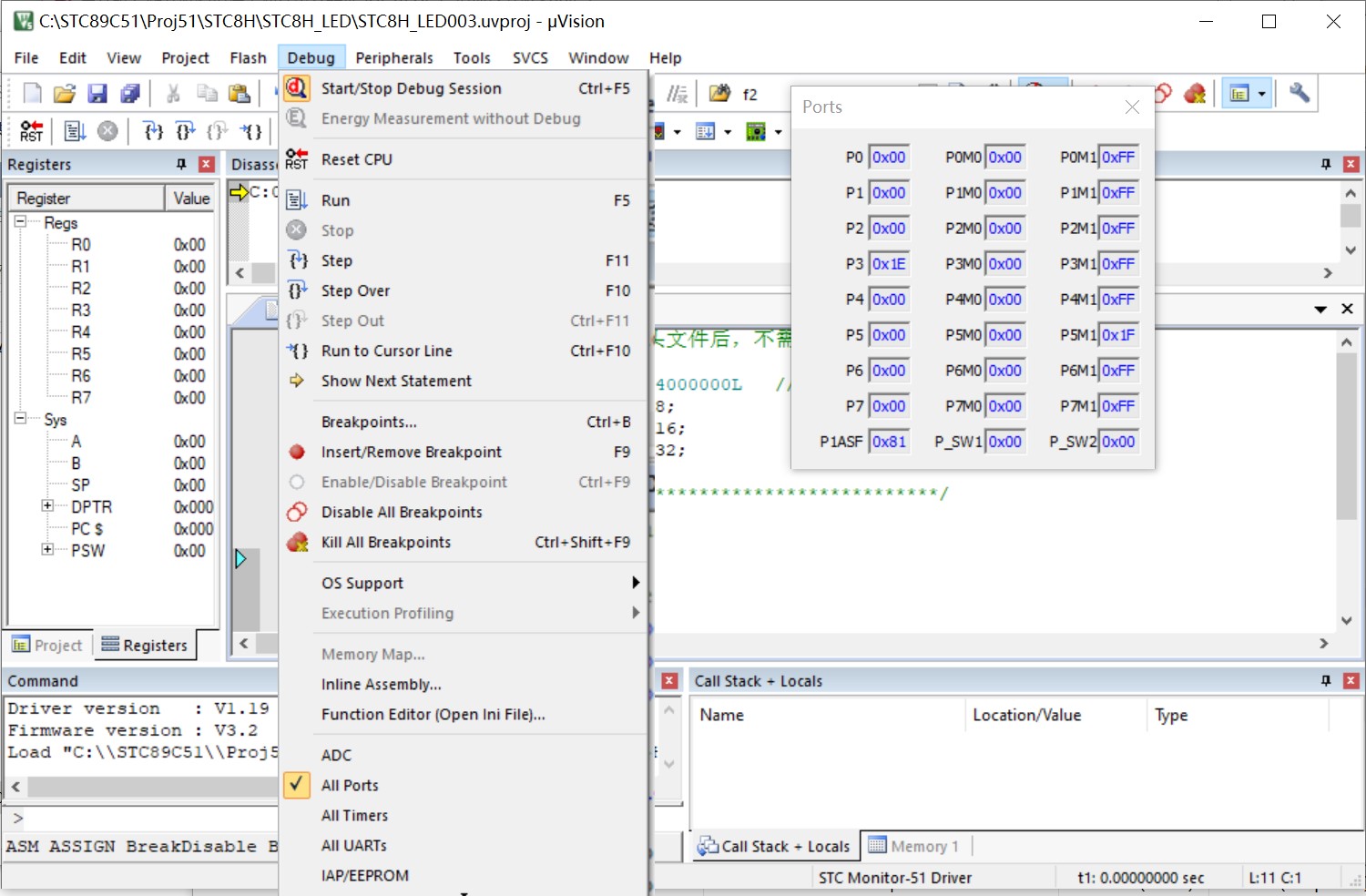Click the Location/Value column header
The height and width of the screenshot is (896, 1366).
[x=1055, y=715]
